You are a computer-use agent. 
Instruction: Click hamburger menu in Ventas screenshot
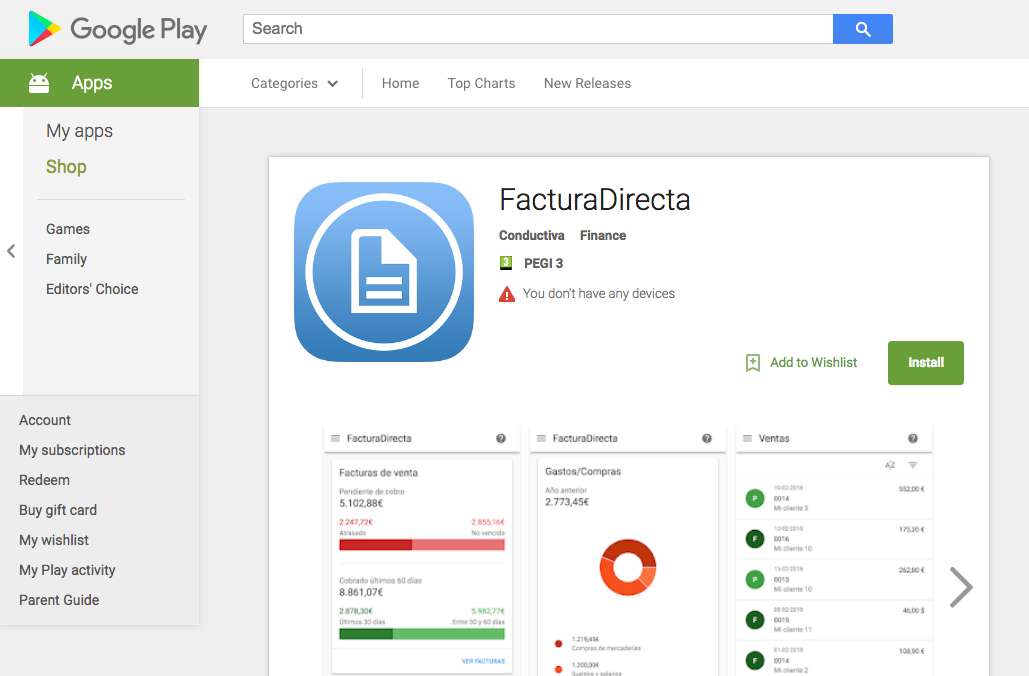click(x=747, y=438)
